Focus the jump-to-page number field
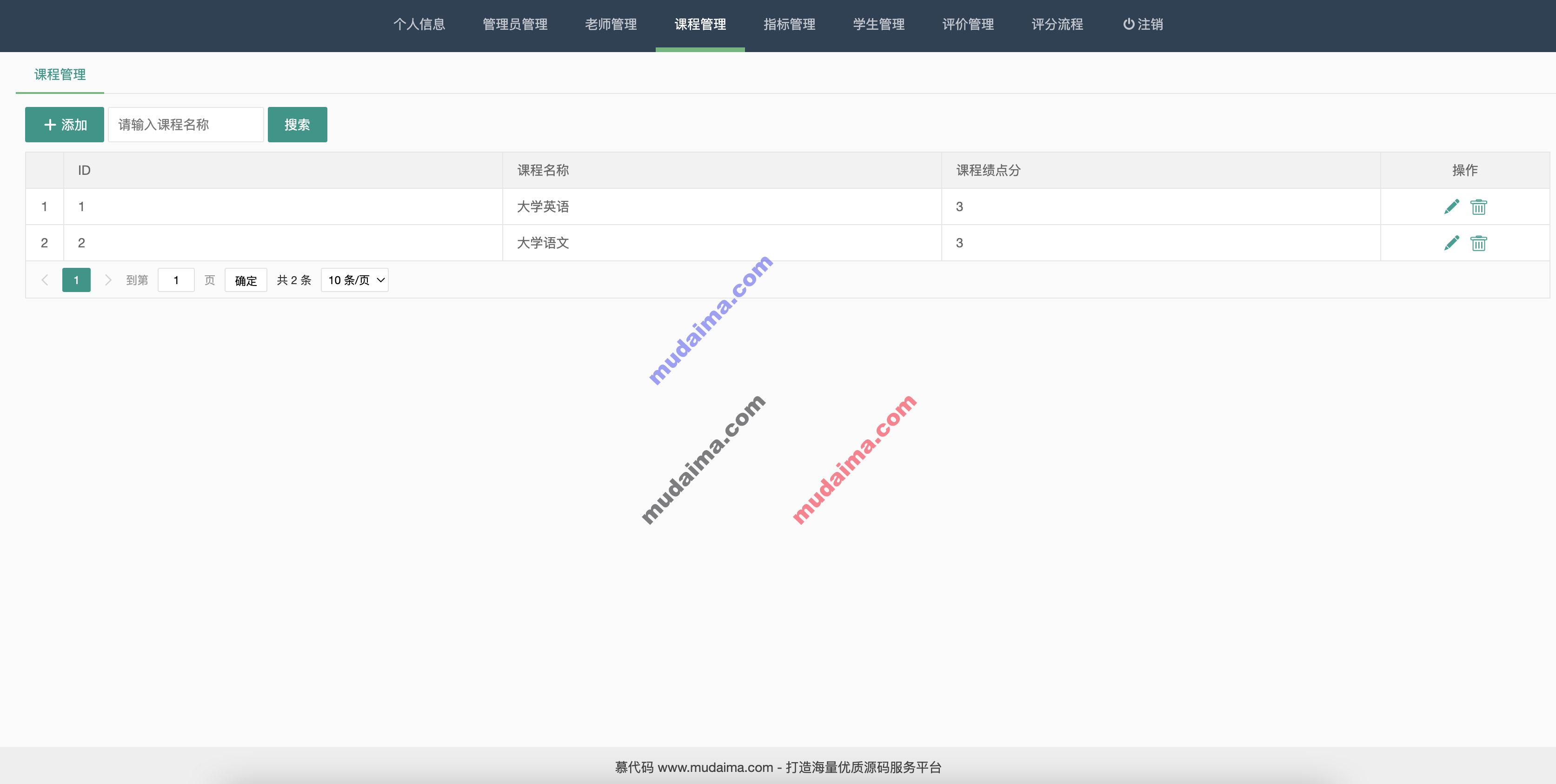Screen dimensions: 1556x784 (x=176, y=279)
